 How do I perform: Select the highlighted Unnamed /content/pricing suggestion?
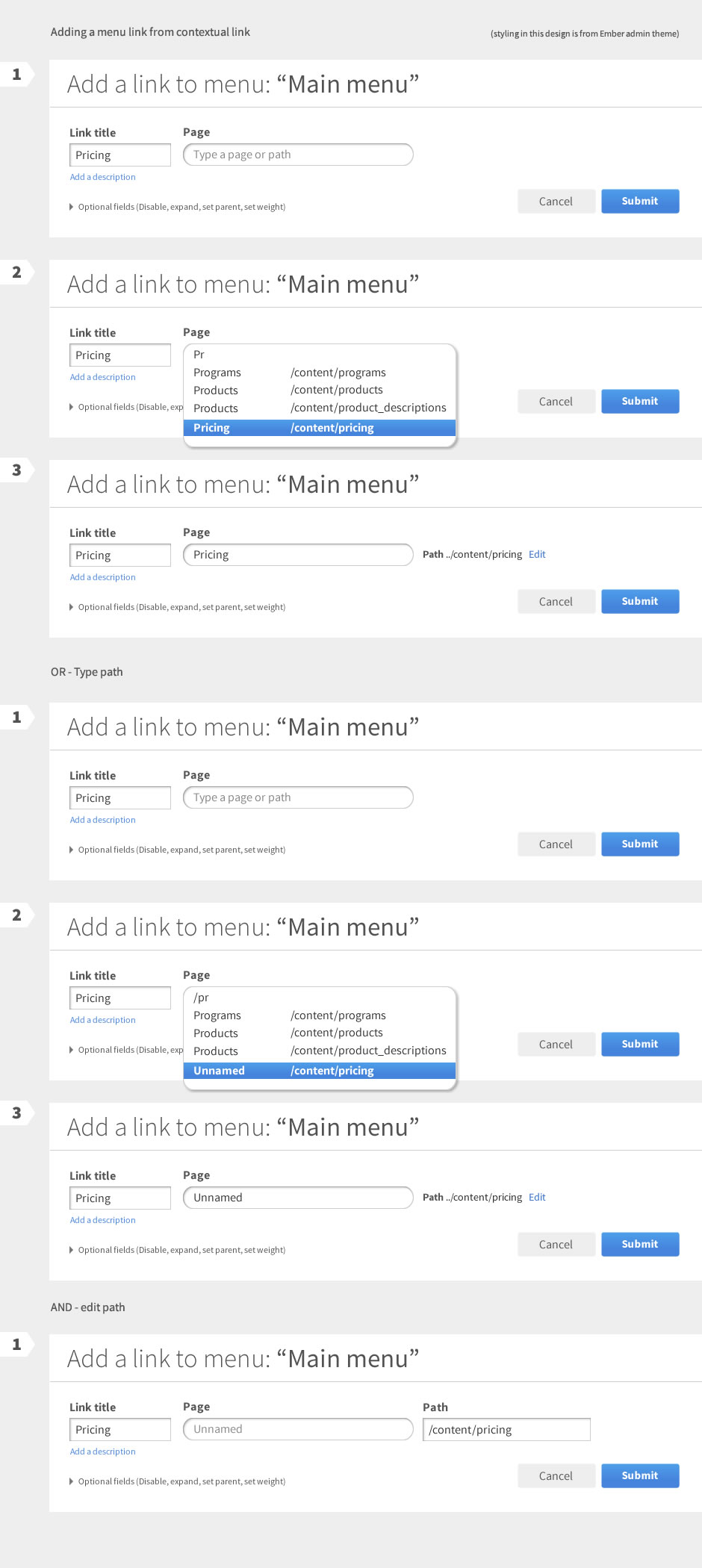click(x=319, y=1070)
